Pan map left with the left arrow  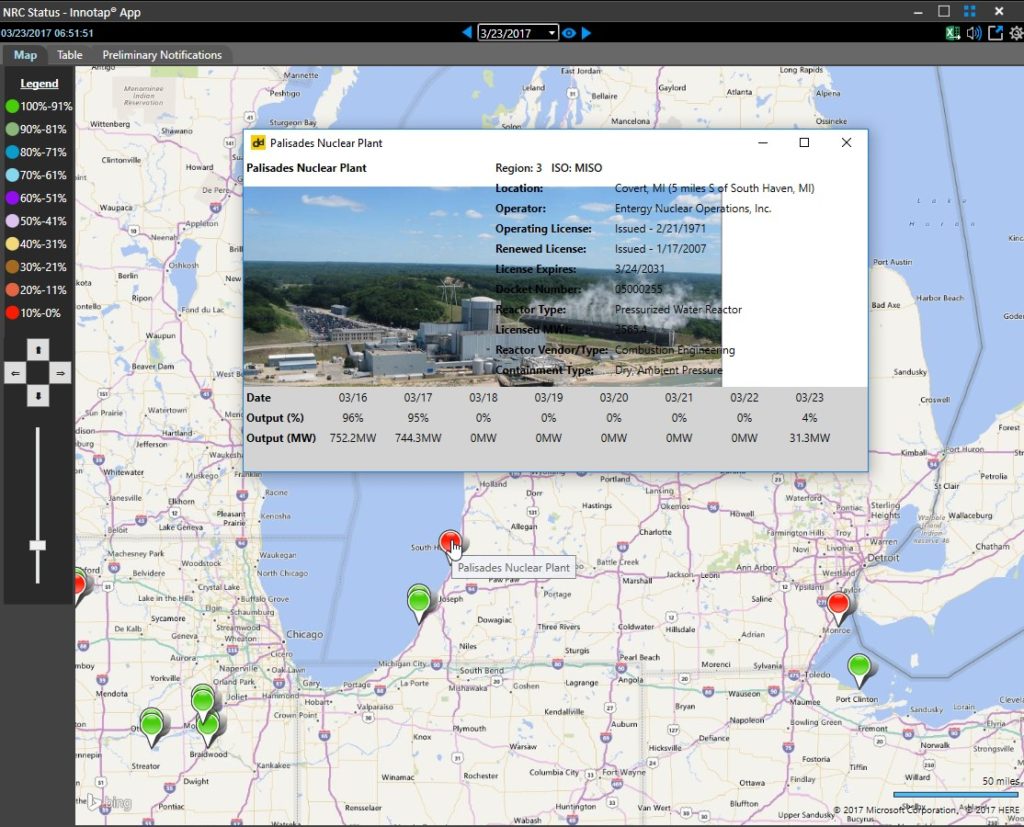click(15, 373)
